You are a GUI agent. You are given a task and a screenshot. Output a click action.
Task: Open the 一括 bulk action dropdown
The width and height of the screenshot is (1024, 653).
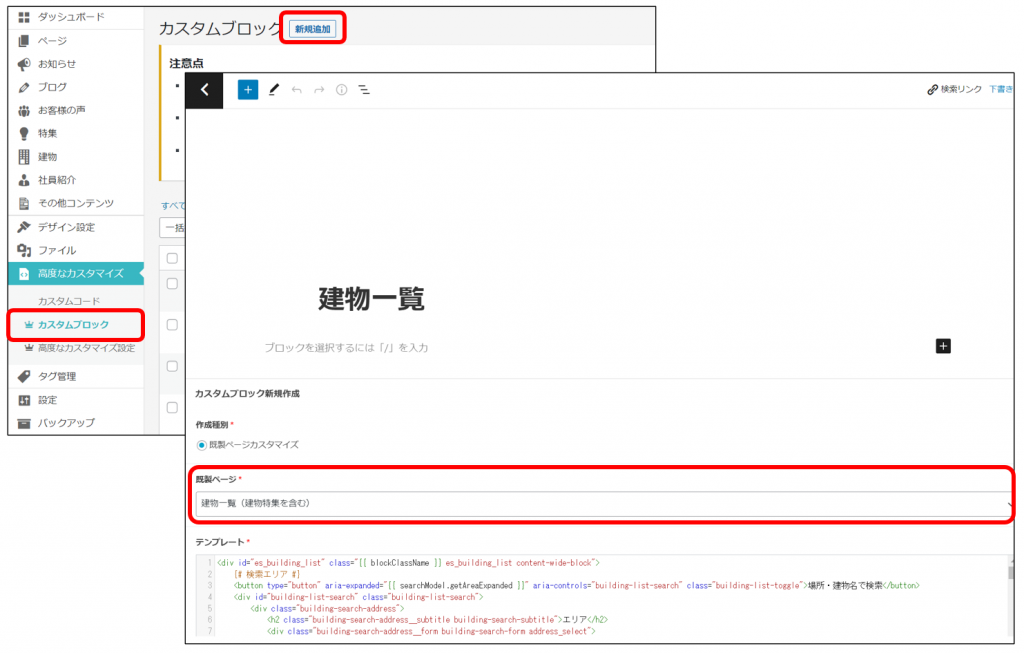(x=173, y=228)
